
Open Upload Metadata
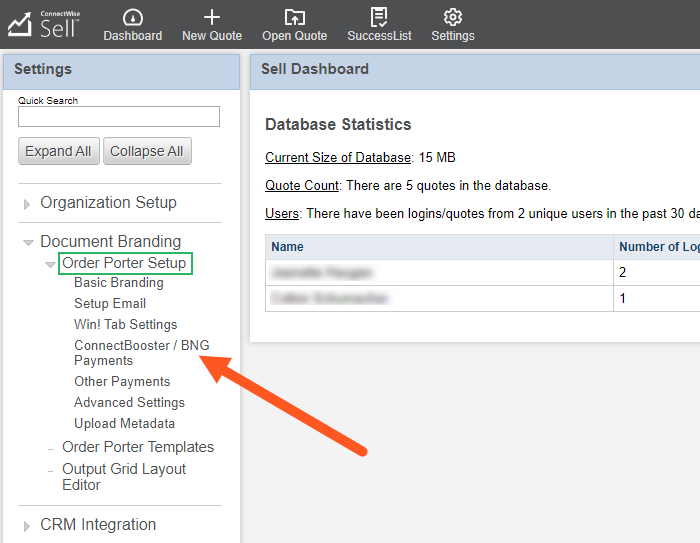[x=124, y=424]
